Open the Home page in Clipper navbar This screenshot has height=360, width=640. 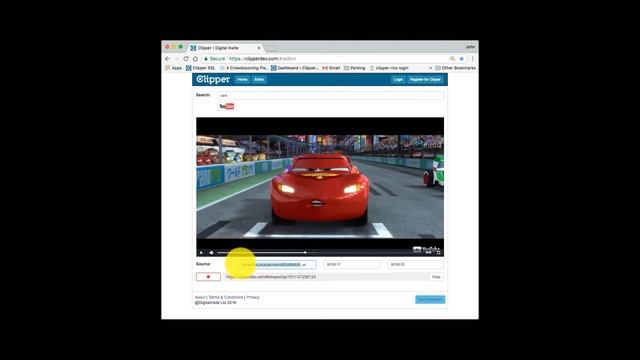(242, 80)
